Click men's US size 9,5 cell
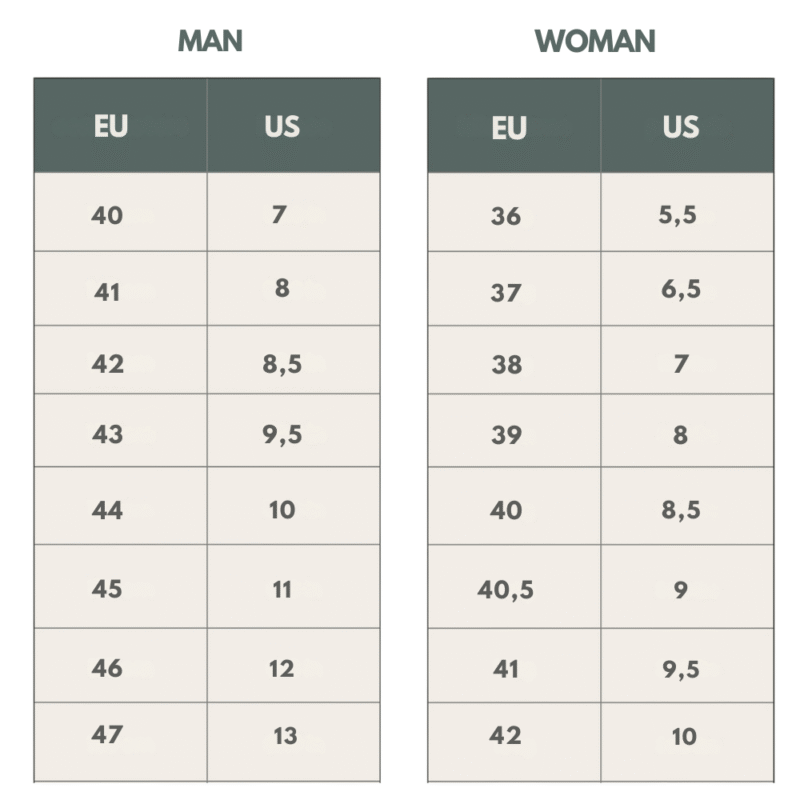800x800 pixels. [293, 430]
